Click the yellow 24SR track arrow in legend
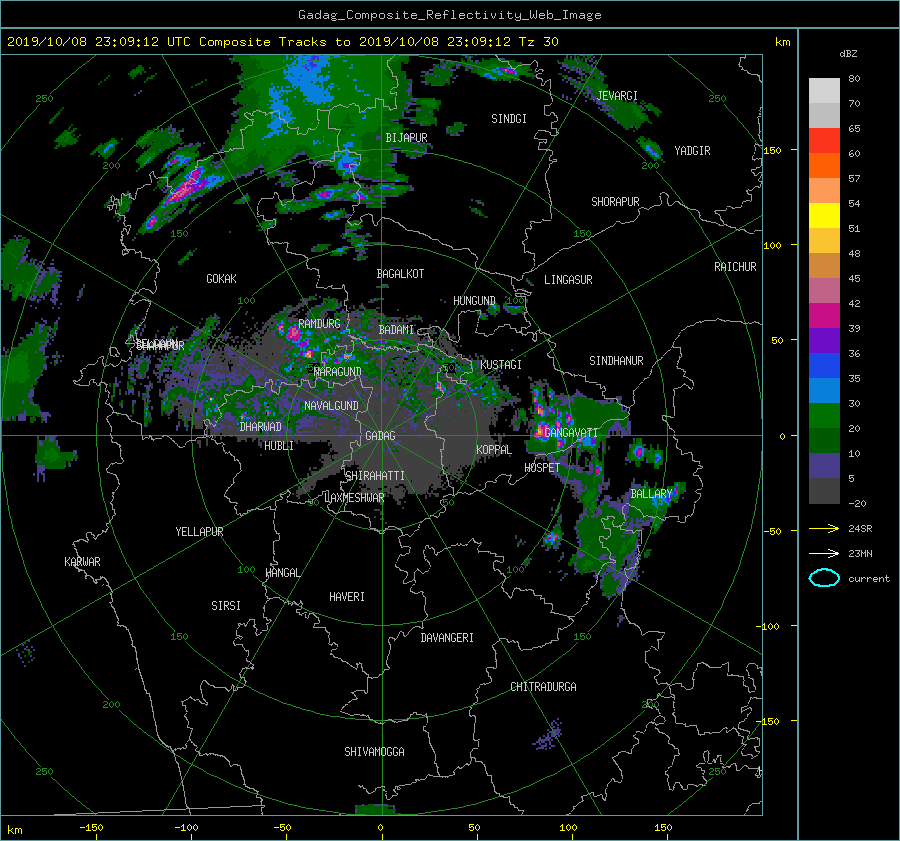900x841 pixels. [824, 528]
